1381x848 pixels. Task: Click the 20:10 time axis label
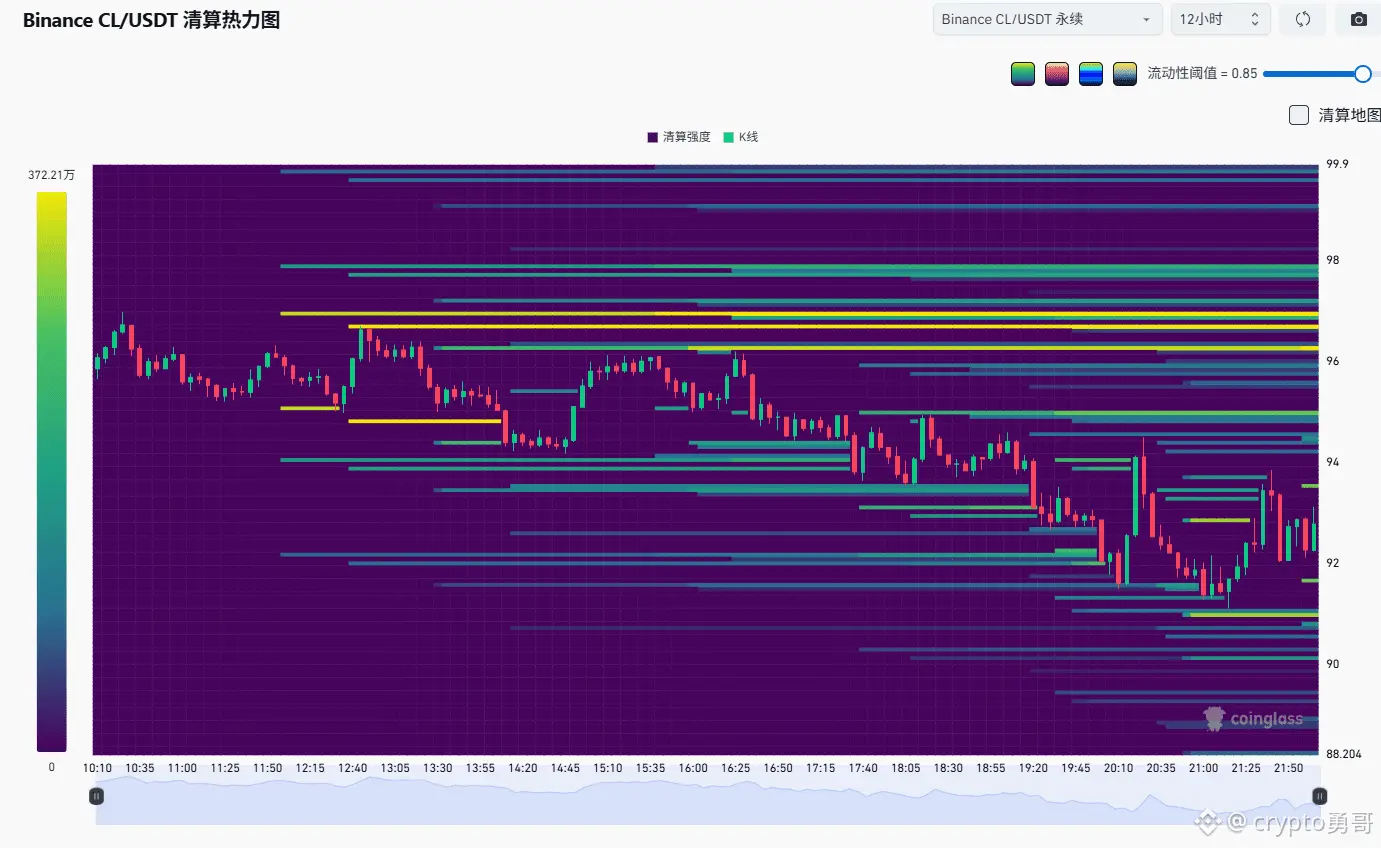click(1119, 768)
